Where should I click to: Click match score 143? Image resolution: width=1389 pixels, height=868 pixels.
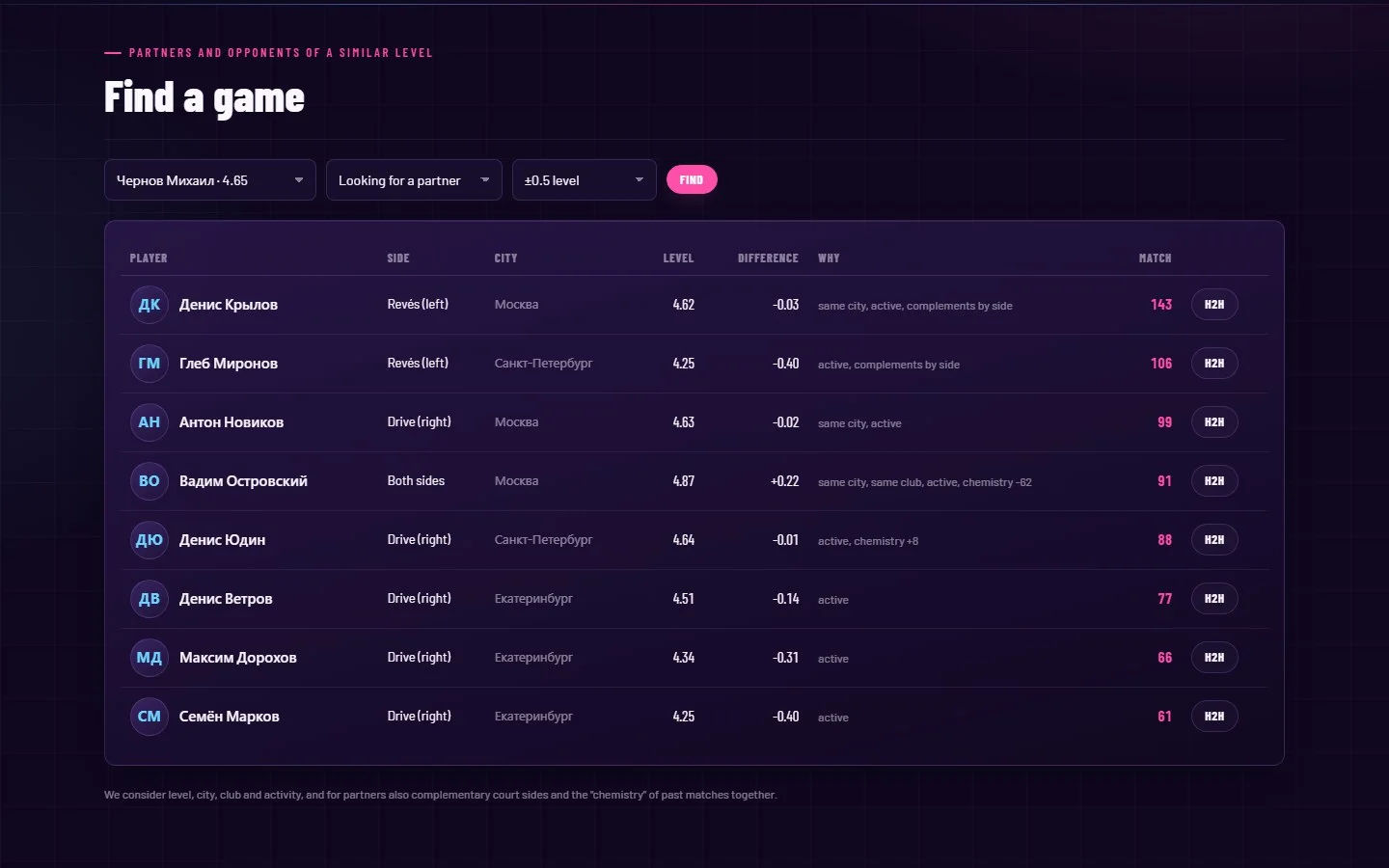pyautogui.click(x=1161, y=305)
